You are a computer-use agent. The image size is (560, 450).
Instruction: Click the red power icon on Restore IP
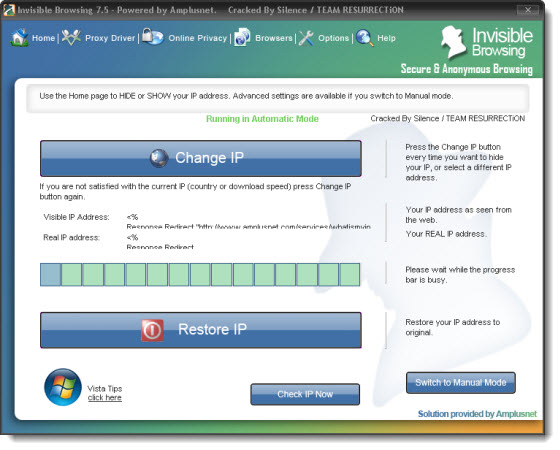pos(152,330)
